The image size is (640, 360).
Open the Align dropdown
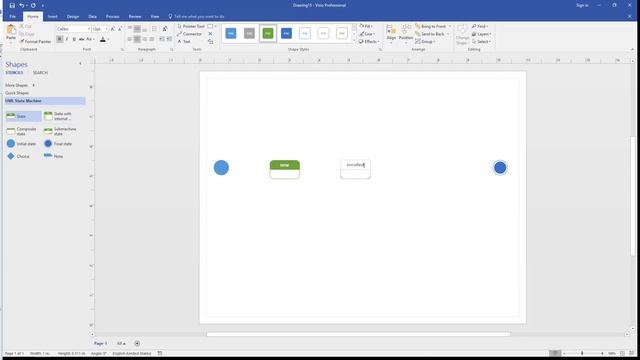391,33
